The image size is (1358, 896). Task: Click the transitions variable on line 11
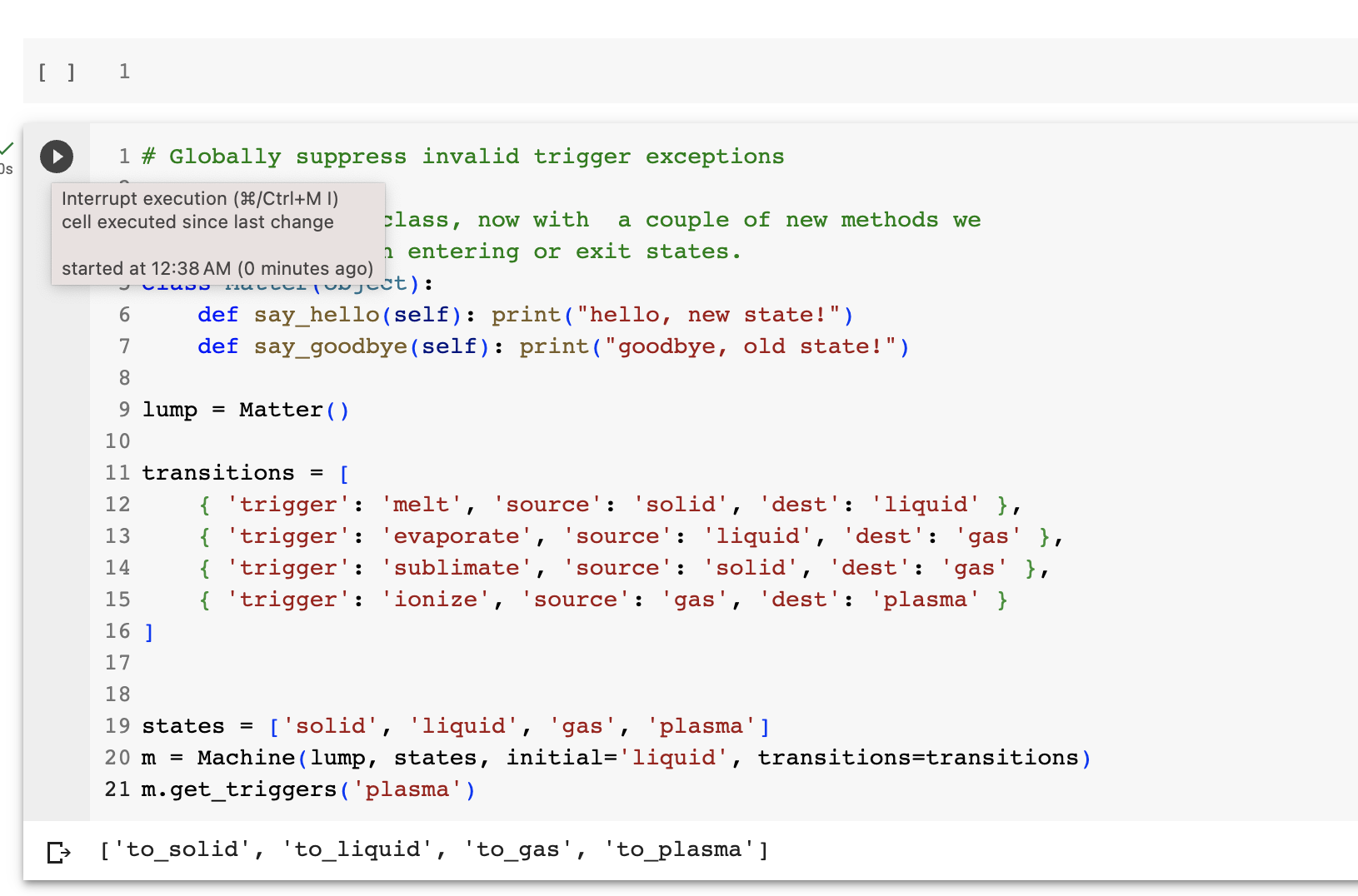tap(219, 472)
